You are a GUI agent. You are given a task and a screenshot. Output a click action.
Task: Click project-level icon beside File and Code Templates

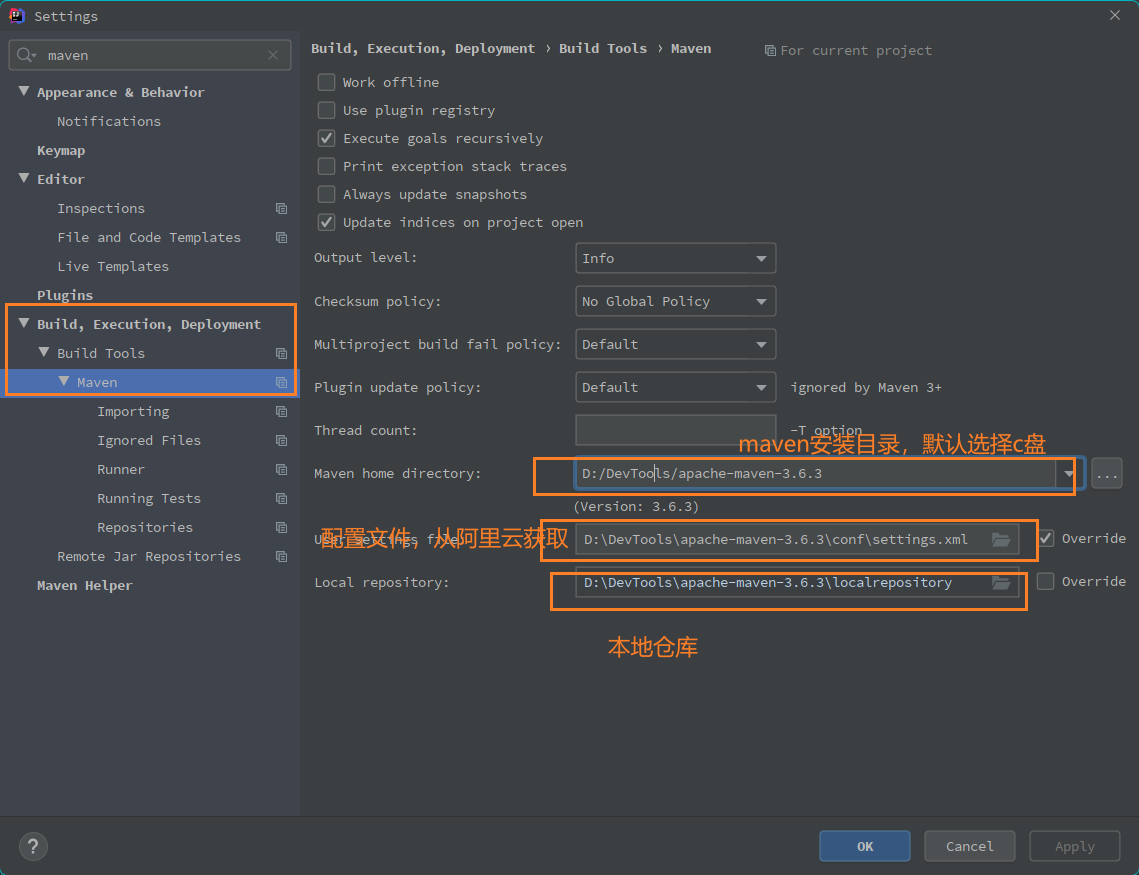[282, 237]
